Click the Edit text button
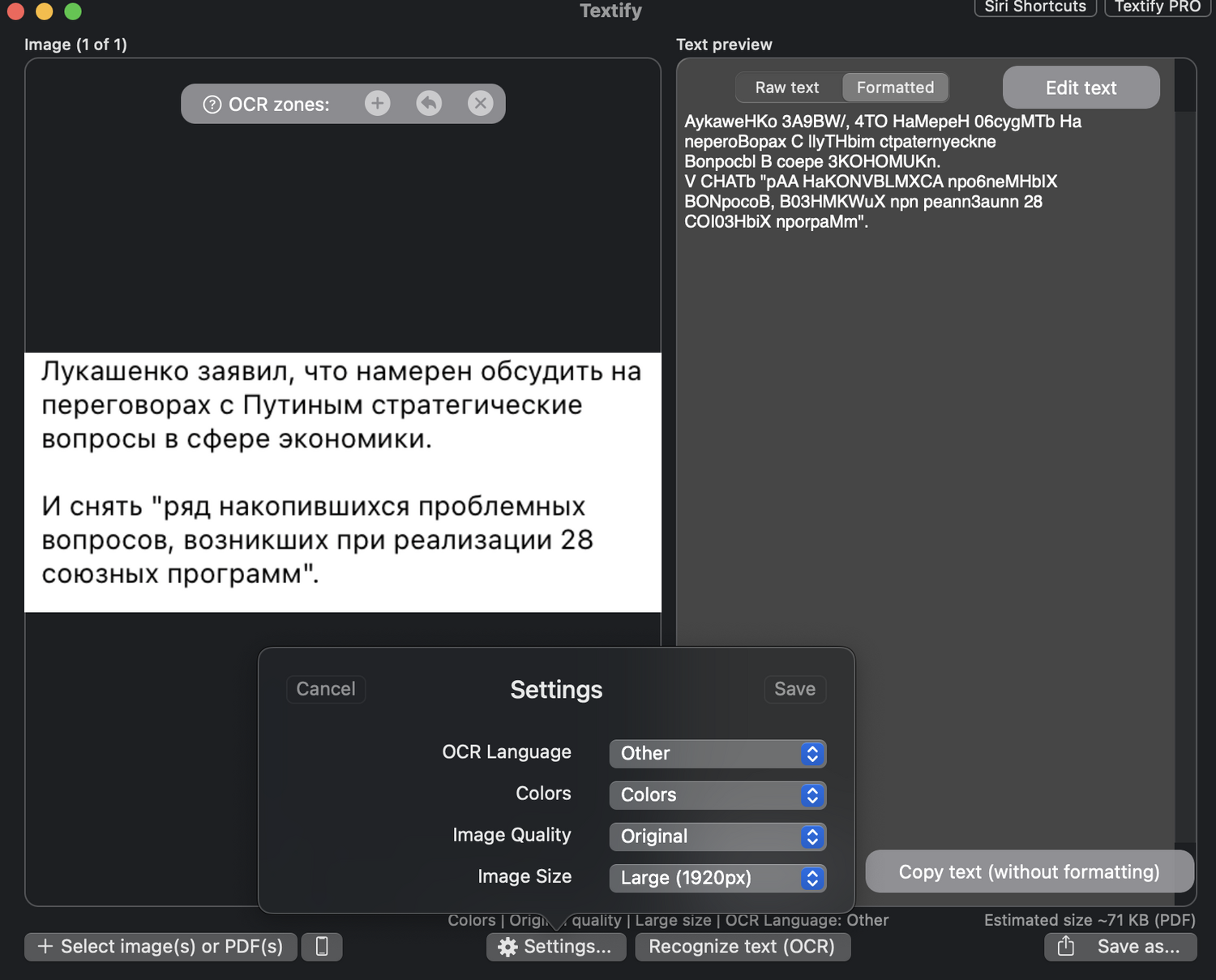This screenshot has height=980, width=1216. (x=1081, y=88)
